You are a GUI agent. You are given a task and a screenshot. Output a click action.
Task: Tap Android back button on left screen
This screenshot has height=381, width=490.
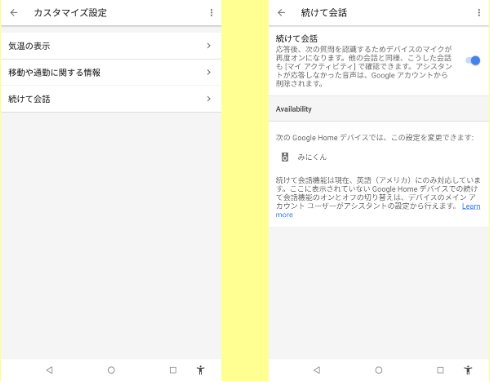point(50,370)
